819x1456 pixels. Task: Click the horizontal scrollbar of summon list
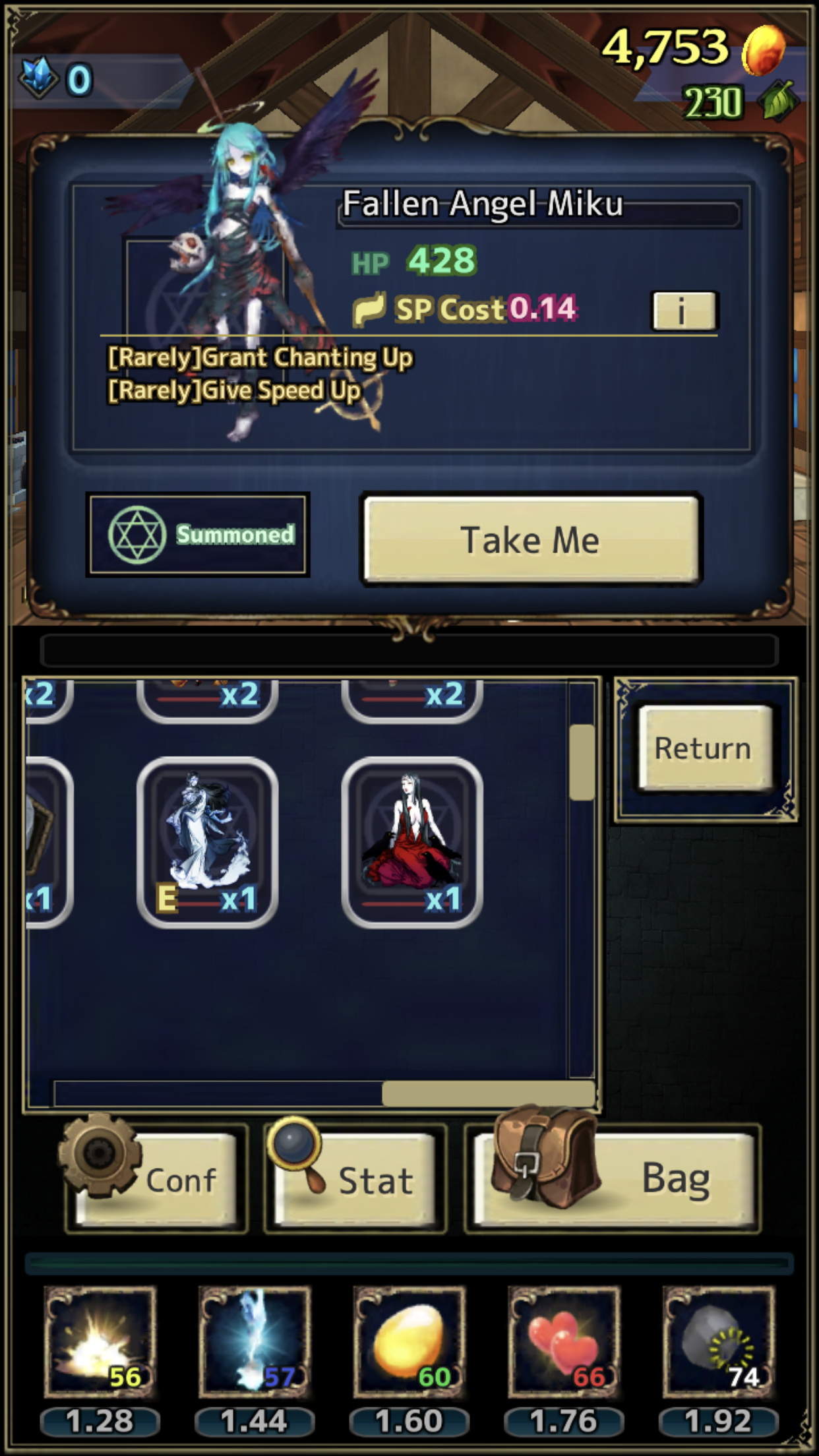point(488,1093)
